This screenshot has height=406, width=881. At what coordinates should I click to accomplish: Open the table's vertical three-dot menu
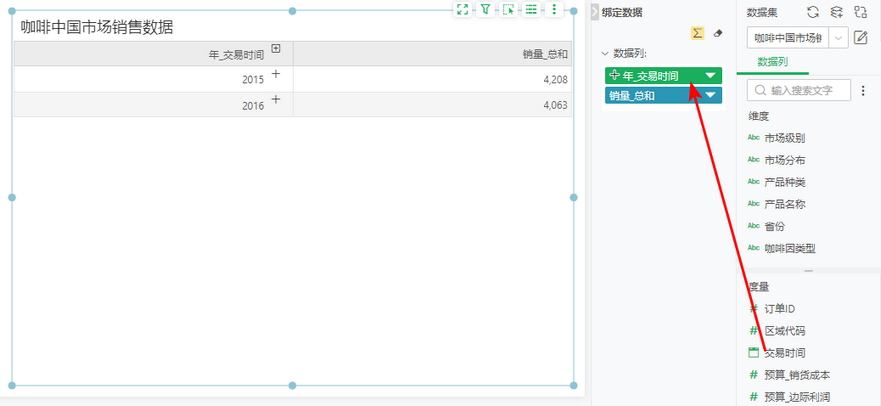coord(555,9)
